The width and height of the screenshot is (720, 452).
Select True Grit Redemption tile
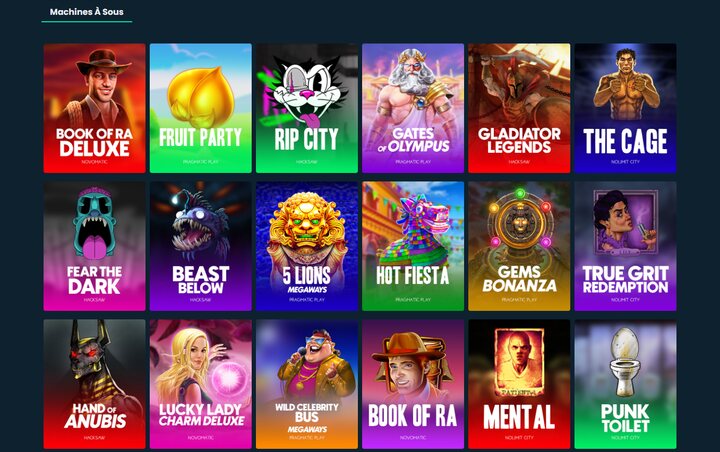625,246
